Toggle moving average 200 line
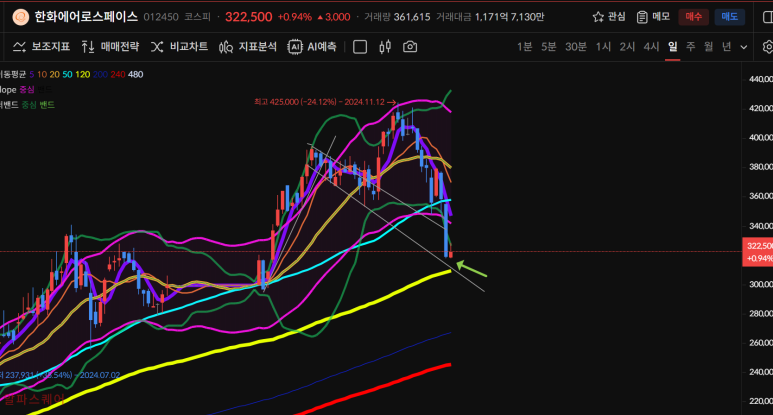 coord(100,74)
